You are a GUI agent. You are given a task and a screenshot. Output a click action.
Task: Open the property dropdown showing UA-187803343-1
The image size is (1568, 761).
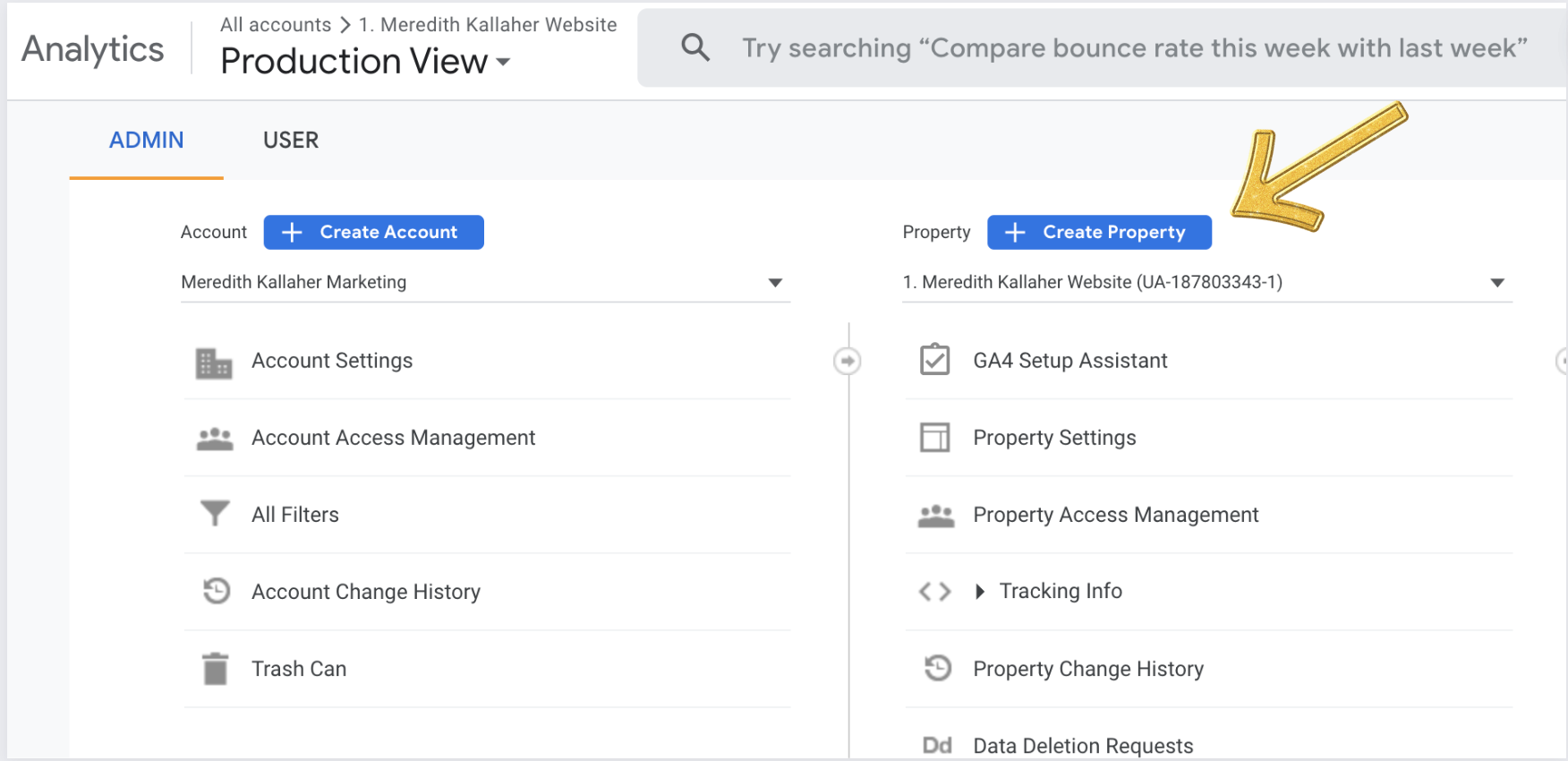click(x=1207, y=282)
